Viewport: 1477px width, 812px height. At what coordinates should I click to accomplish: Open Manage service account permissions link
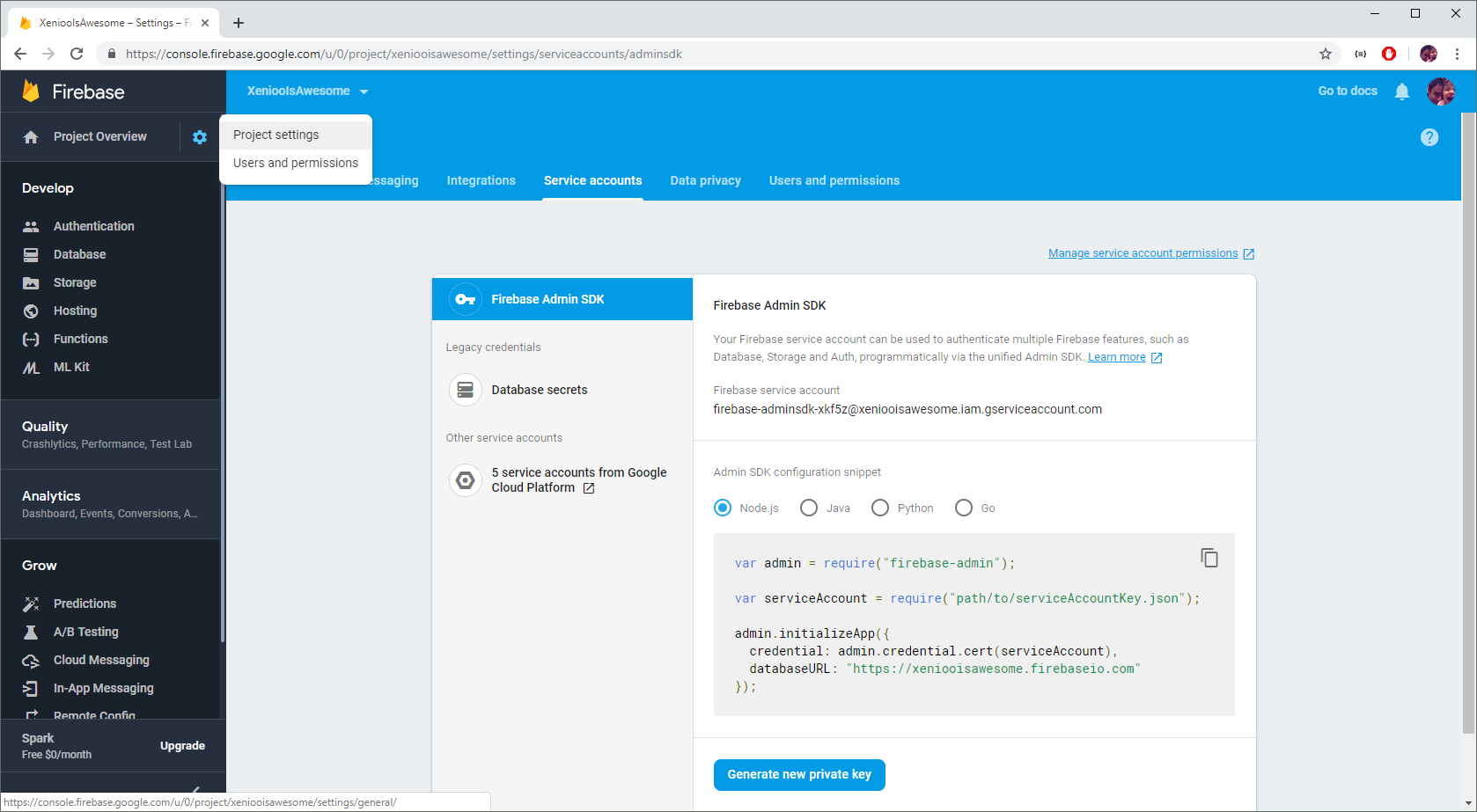coord(1151,253)
